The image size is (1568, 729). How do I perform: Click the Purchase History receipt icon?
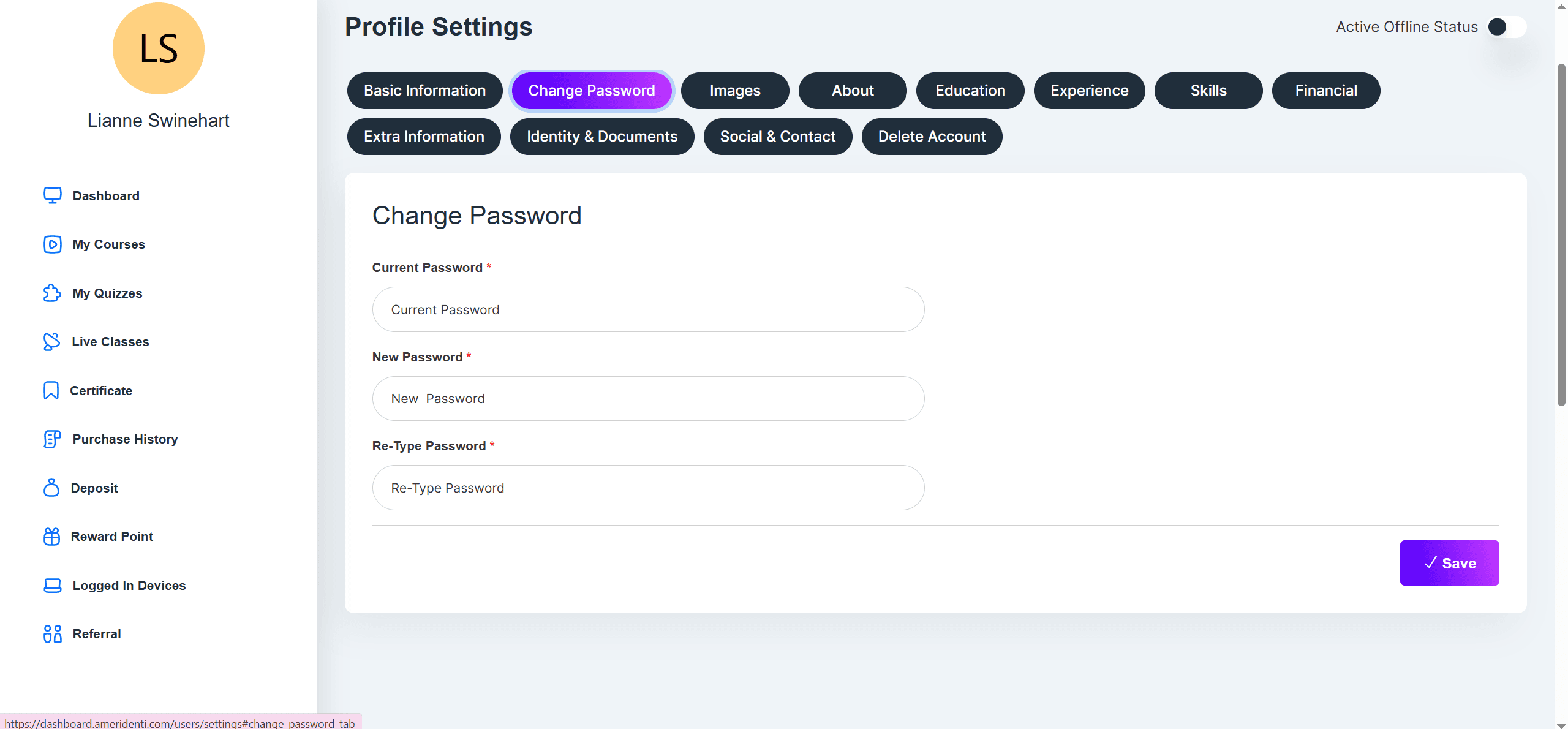click(52, 439)
